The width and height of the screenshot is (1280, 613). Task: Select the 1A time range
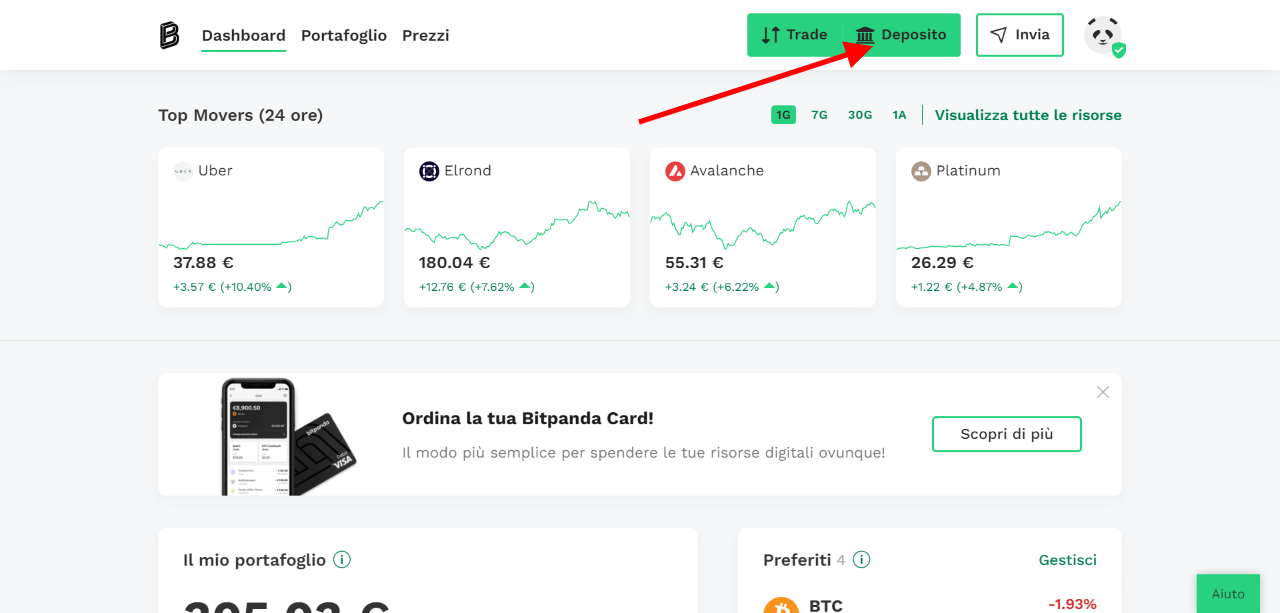[899, 115]
